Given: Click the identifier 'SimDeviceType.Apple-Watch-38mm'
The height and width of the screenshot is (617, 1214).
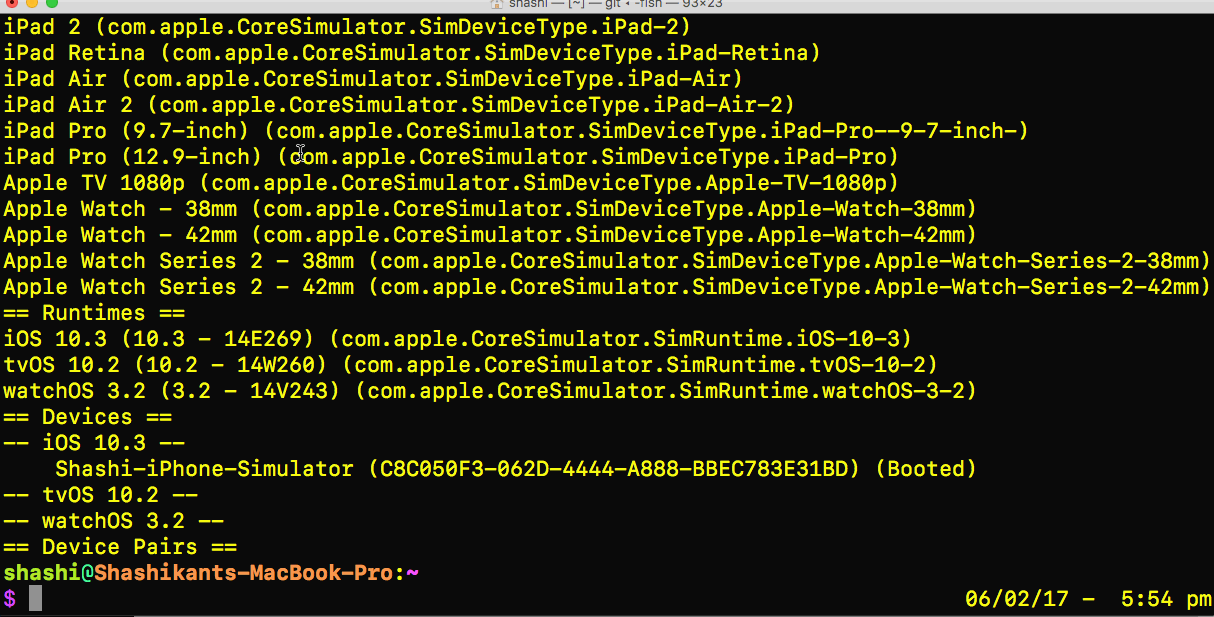Looking at the screenshot, I should pyautogui.click(x=769, y=209).
